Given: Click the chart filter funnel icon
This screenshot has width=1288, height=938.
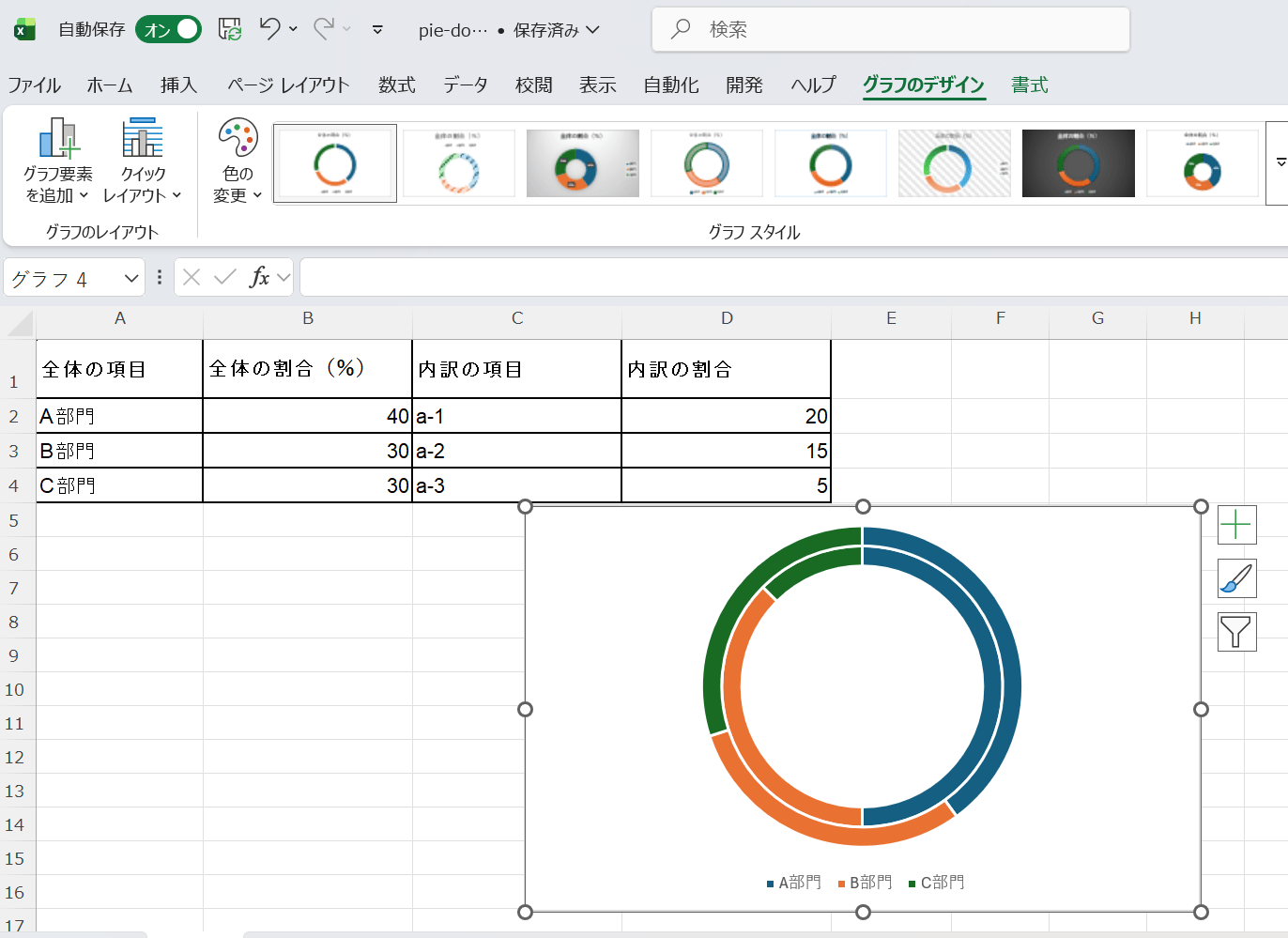Looking at the screenshot, I should click(1236, 631).
